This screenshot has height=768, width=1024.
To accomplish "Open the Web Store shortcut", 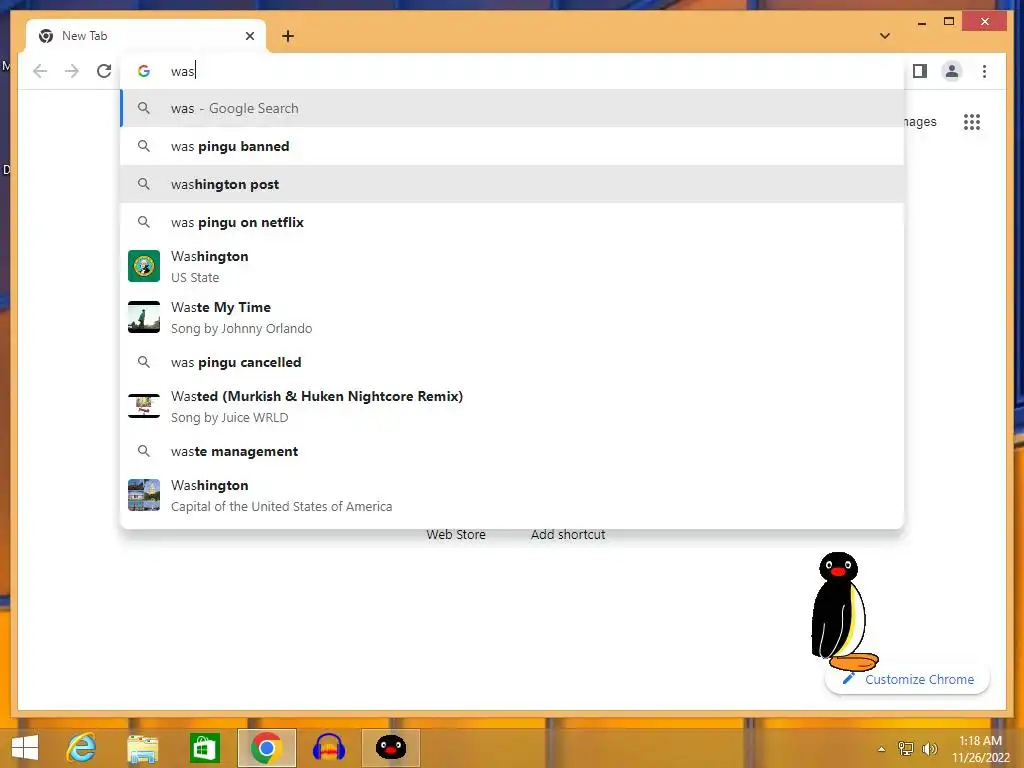I will [456, 535].
